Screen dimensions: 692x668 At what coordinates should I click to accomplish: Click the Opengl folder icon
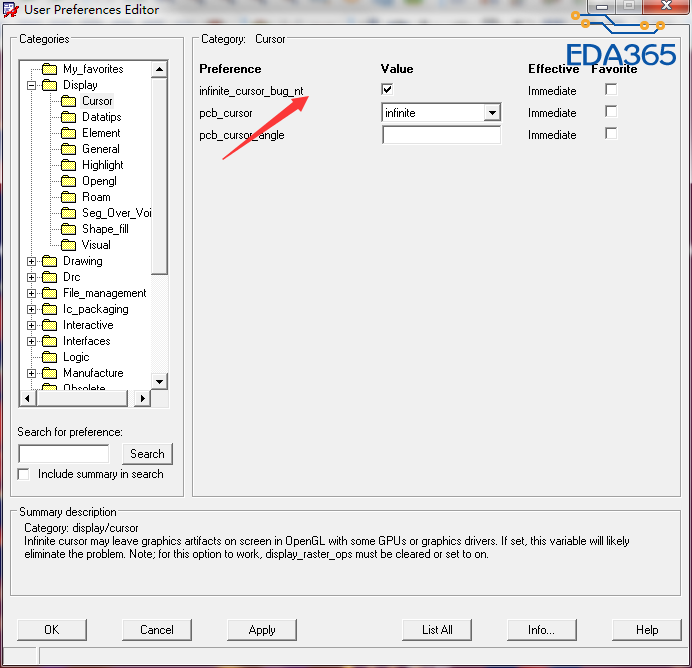click(x=68, y=181)
